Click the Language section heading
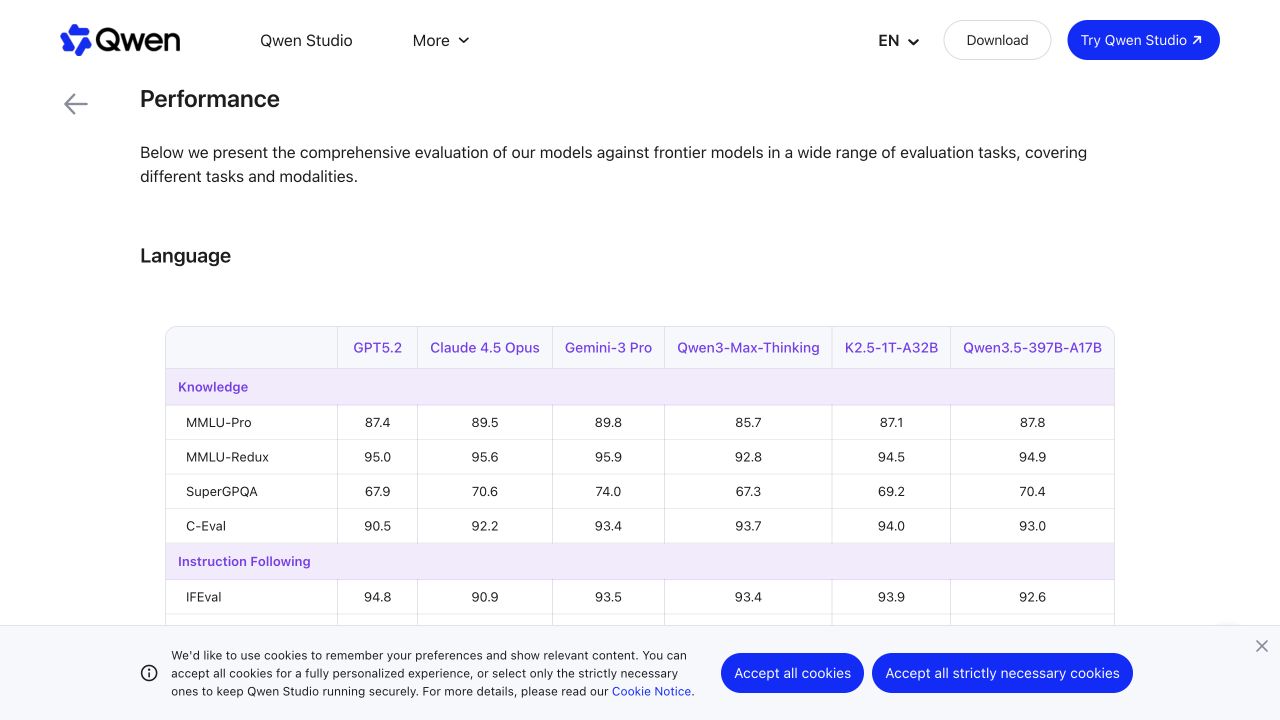Image resolution: width=1280 pixels, height=720 pixels. pos(185,256)
